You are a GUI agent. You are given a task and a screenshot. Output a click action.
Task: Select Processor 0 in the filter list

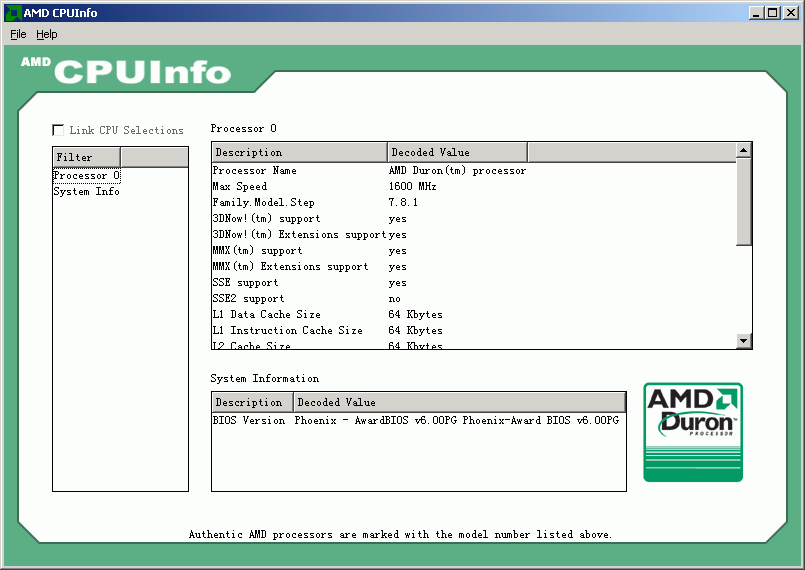(86, 176)
